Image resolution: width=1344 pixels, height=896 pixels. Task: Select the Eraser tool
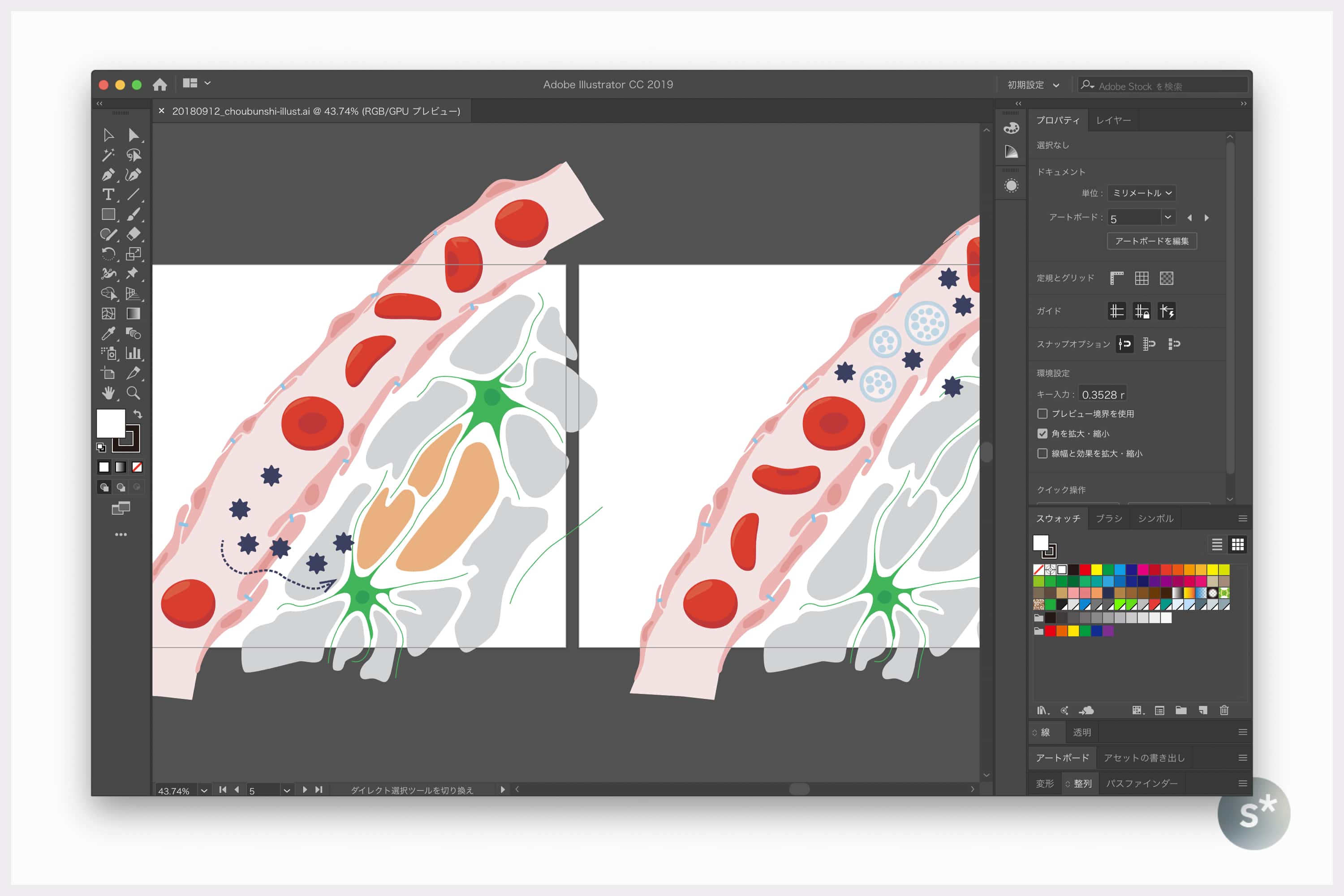133,234
